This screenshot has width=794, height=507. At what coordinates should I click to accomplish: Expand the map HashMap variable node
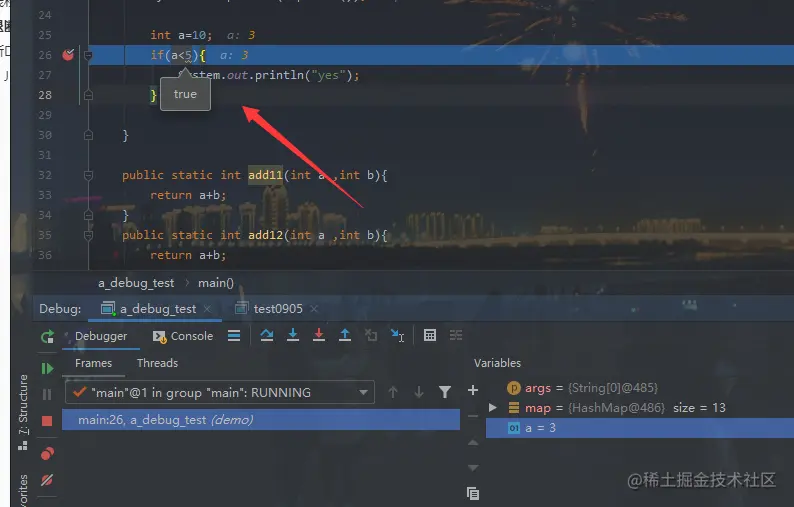pos(493,408)
